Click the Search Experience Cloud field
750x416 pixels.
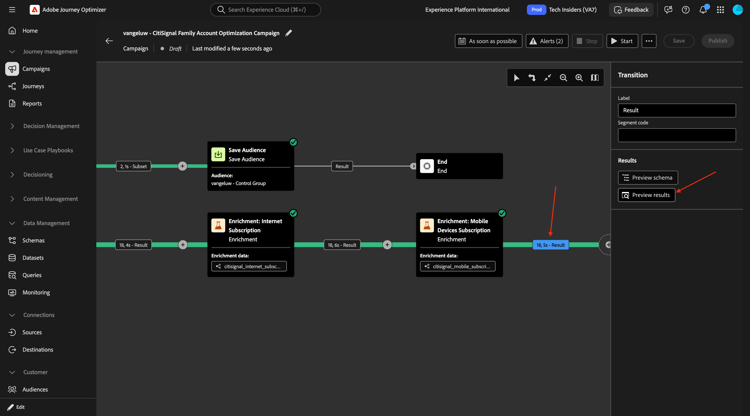coord(265,10)
